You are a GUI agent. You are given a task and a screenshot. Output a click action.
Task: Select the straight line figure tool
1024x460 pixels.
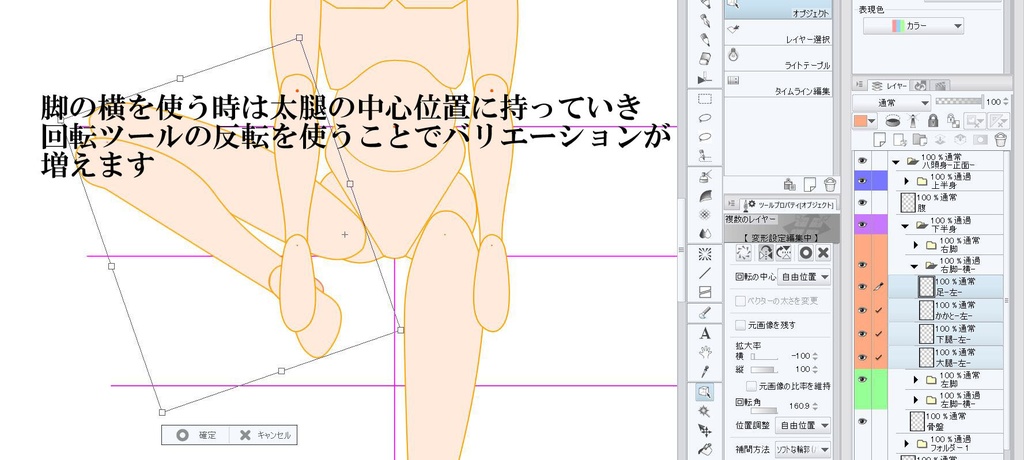(705, 273)
